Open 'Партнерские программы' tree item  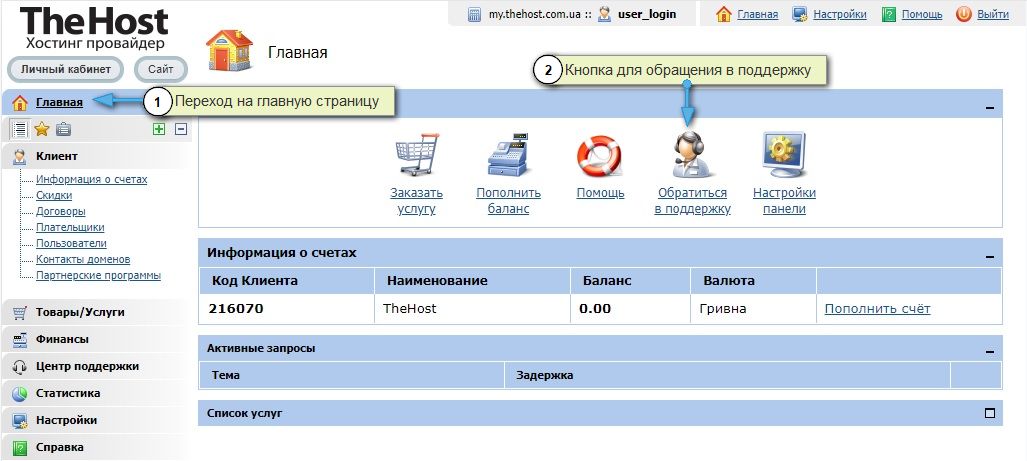click(98, 276)
